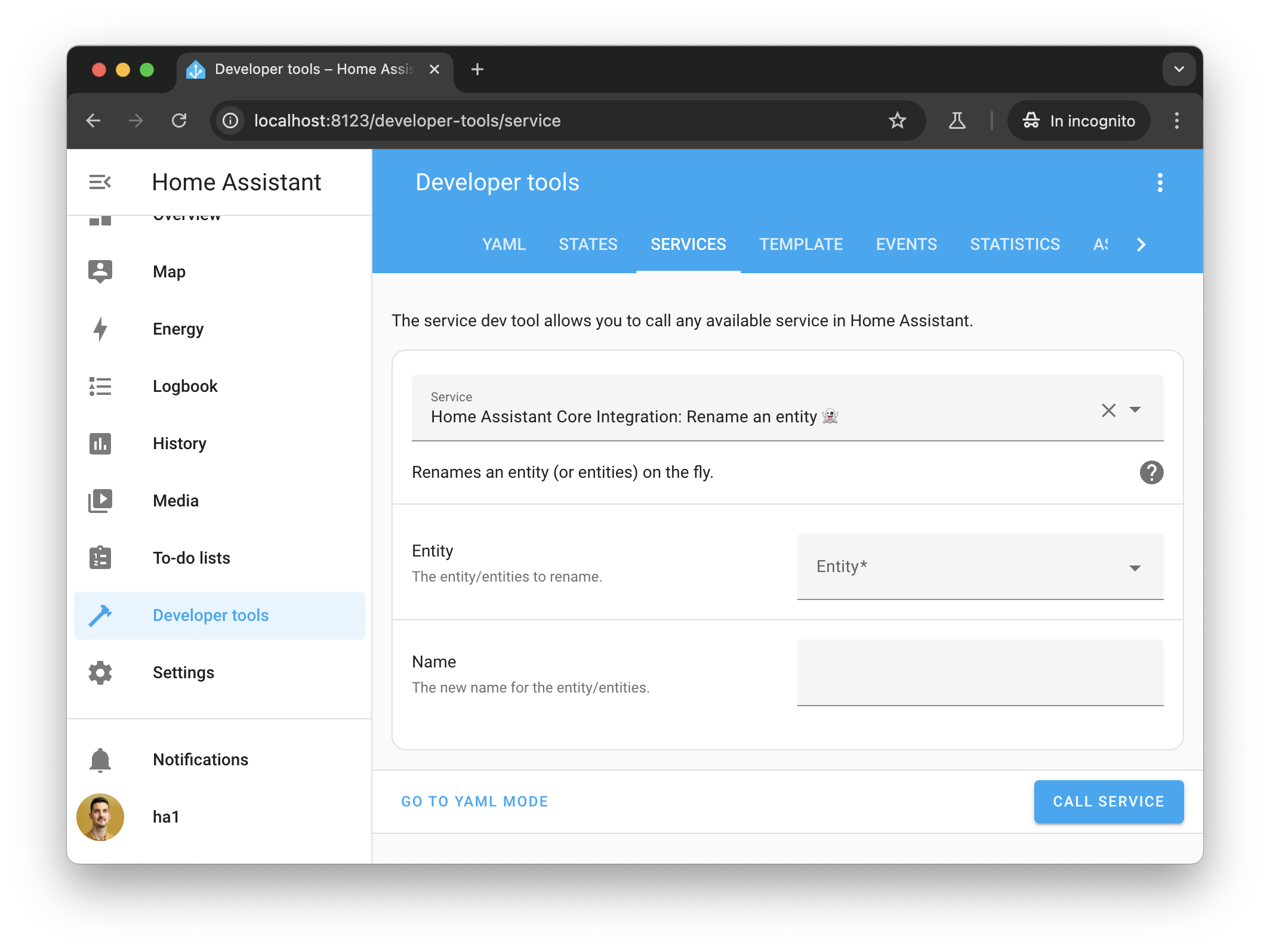Open the help icon for the rename service
1270x952 pixels.
tap(1152, 472)
